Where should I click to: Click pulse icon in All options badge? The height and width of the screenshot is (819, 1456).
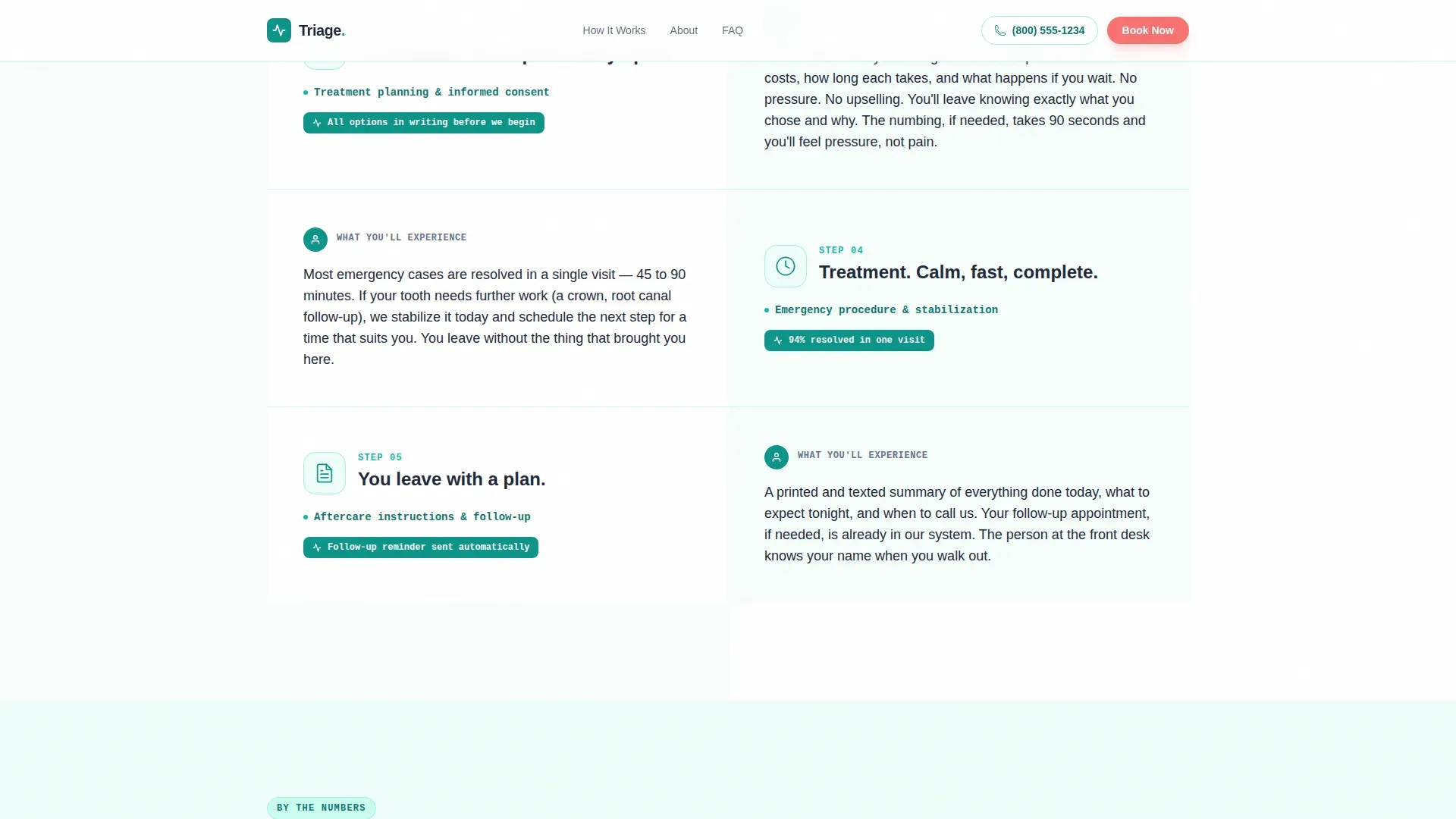coord(317,123)
